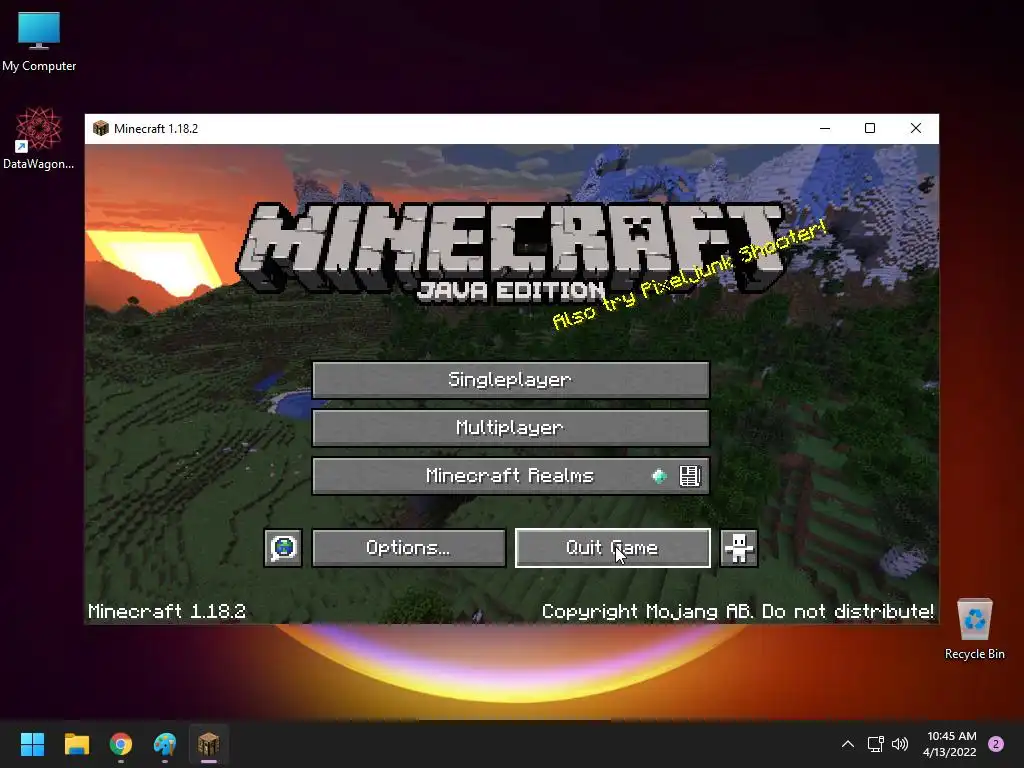Open Minecraft Realms
The height and width of the screenshot is (768, 1024).
pyautogui.click(x=511, y=475)
